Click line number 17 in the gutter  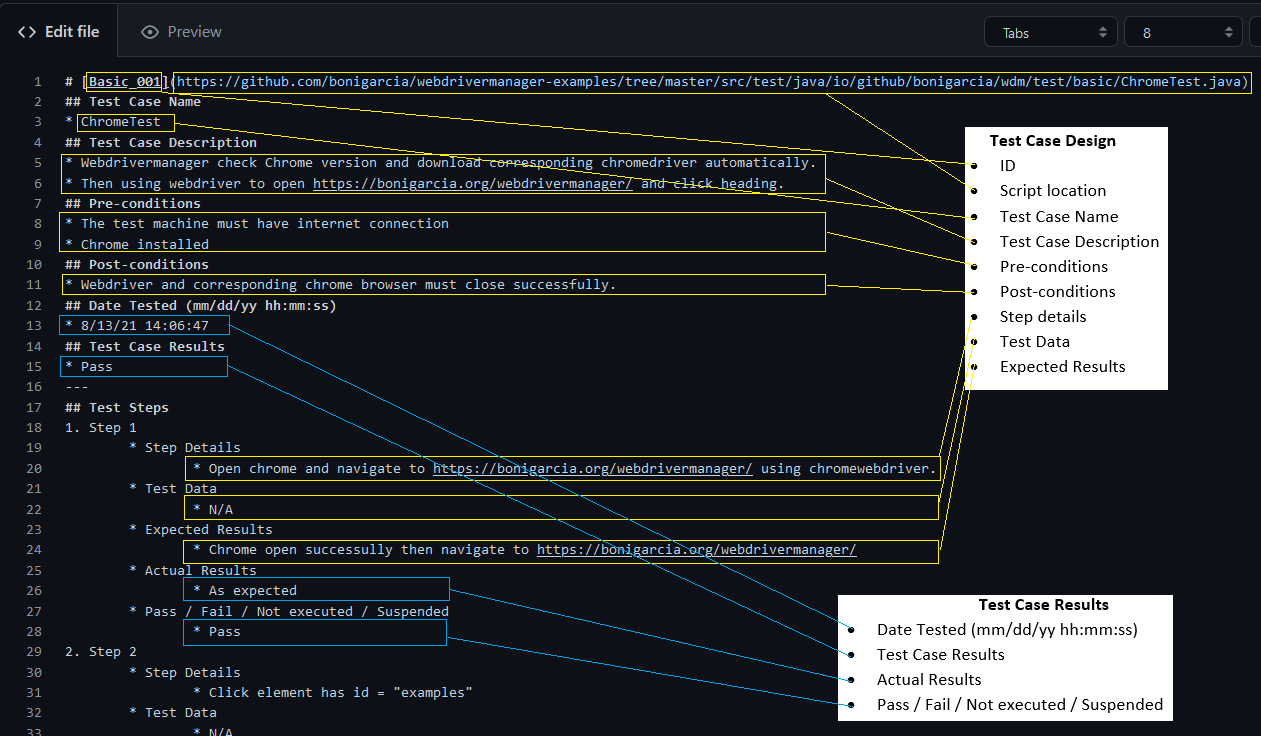(34, 407)
